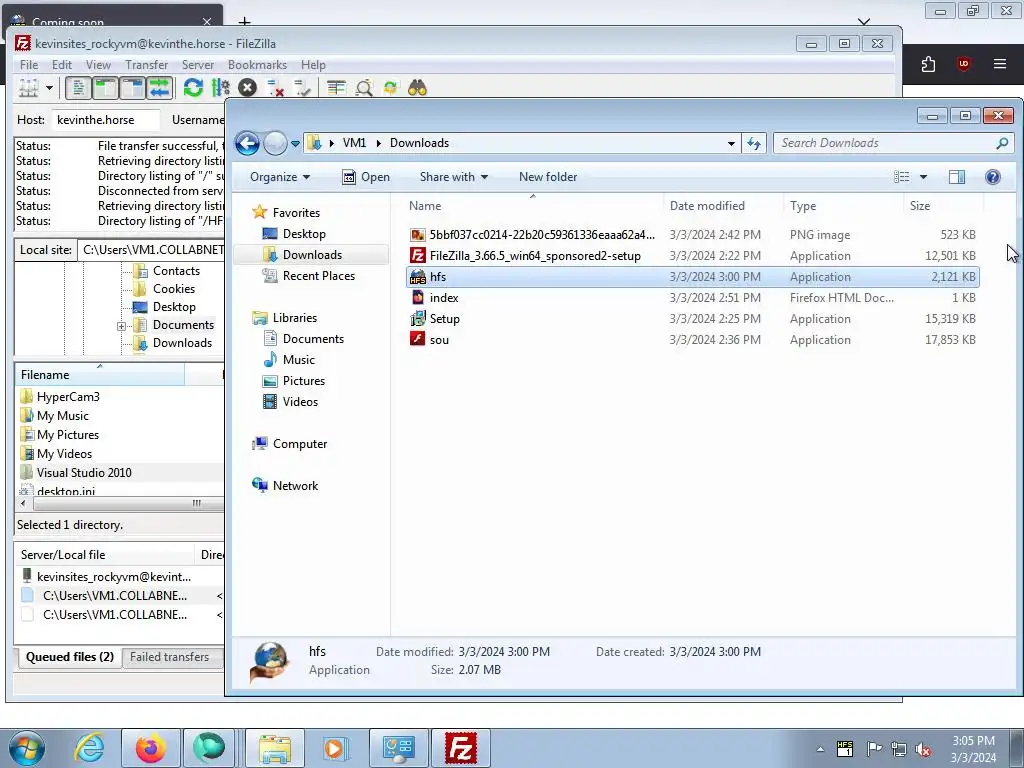
Task: Cancel current operation in FileZilla
Action: pyautogui.click(x=248, y=88)
